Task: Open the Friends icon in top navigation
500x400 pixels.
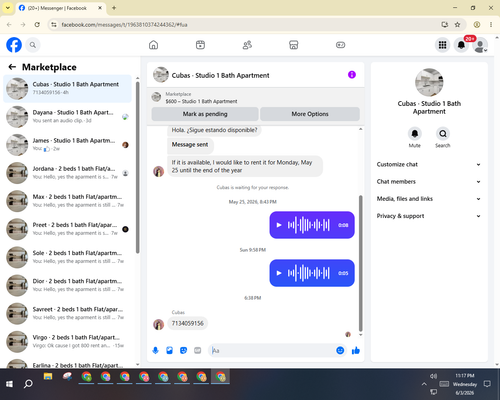Action: [247, 45]
